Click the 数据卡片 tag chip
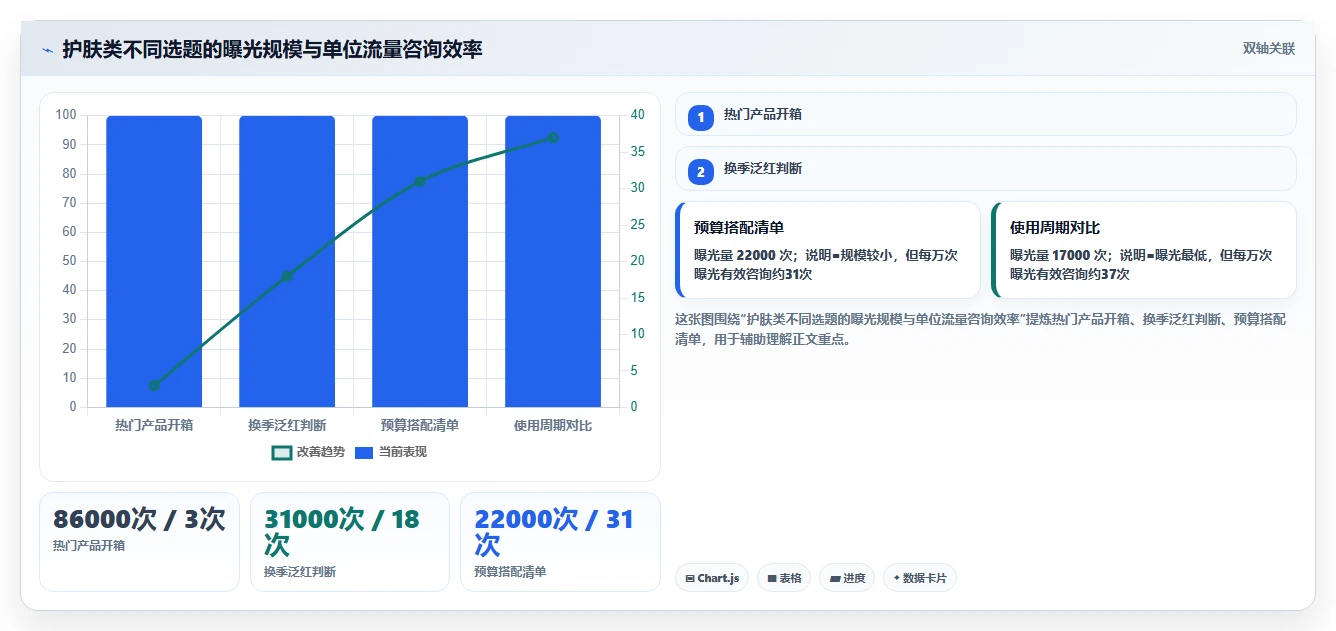 click(x=920, y=578)
